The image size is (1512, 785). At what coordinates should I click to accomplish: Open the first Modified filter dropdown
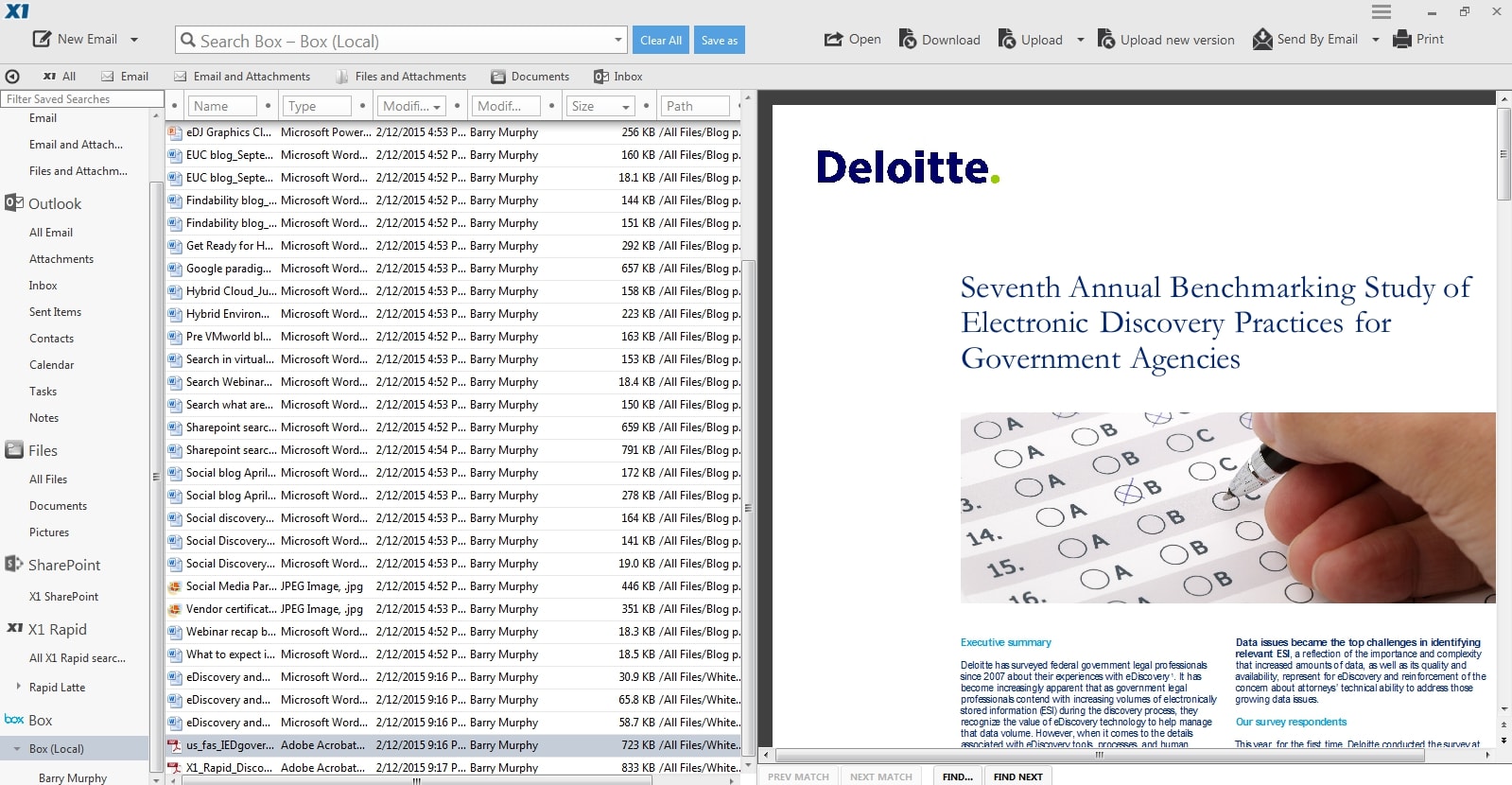click(x=437, y=107)
